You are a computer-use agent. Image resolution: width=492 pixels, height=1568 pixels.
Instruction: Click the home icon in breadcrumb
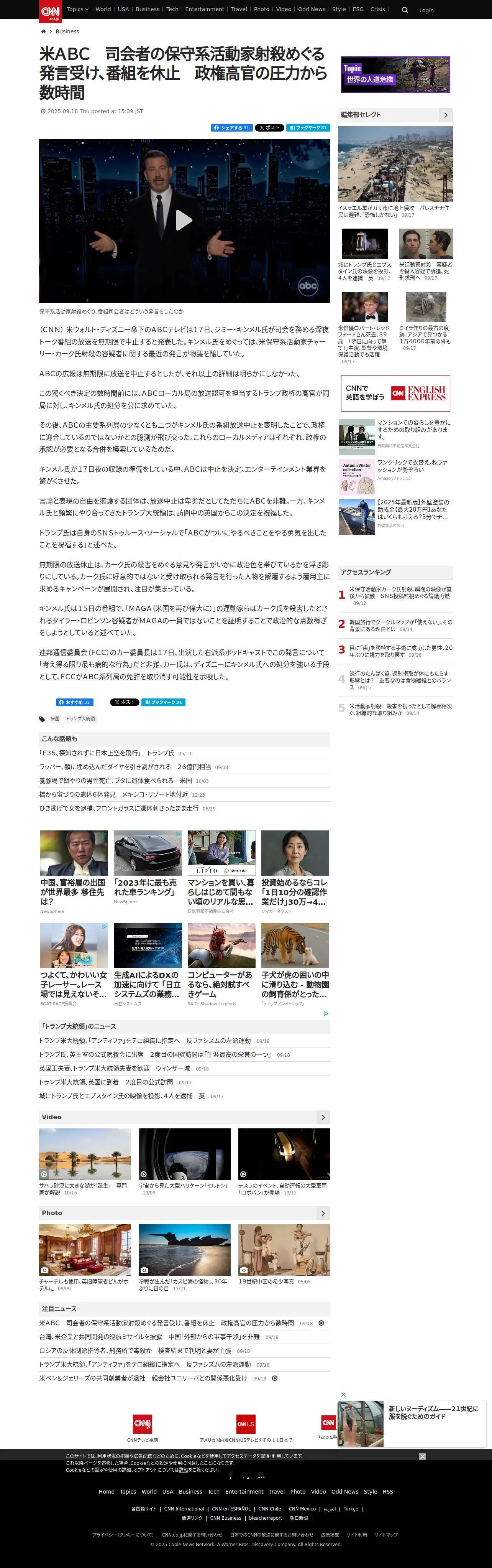(x=43, y=32)
